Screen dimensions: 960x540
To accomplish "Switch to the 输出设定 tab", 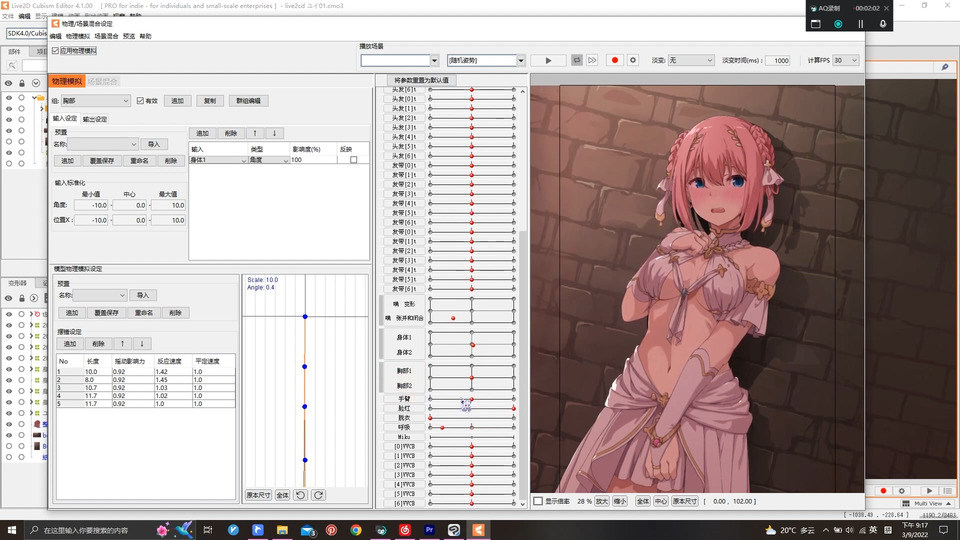I will point(95,118).
